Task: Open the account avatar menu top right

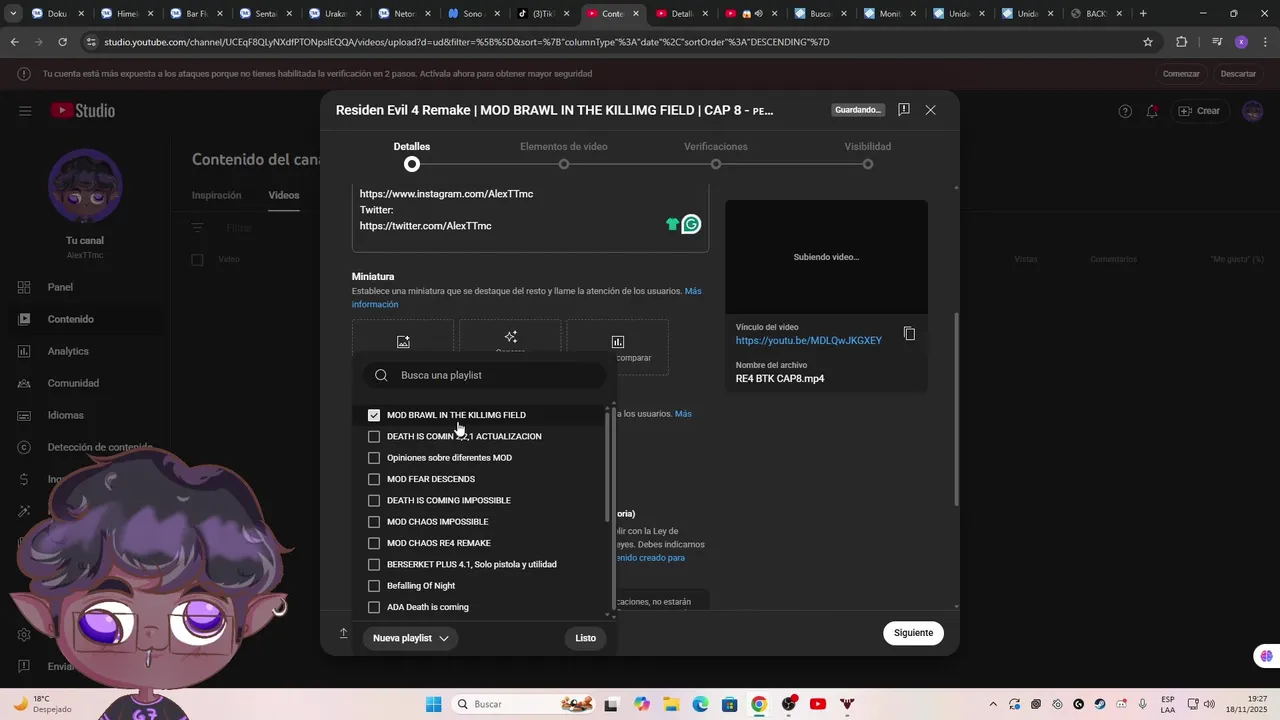Action: [1253, 111]
